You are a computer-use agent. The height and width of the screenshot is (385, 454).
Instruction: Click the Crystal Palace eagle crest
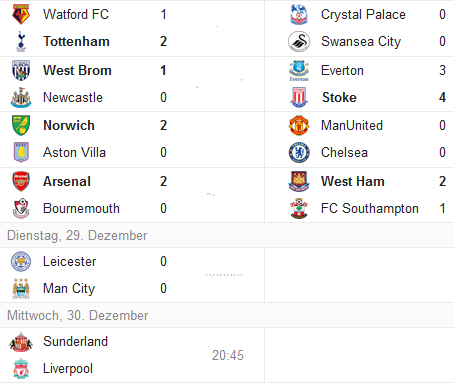pyautogui.click(x=299, y=14)
